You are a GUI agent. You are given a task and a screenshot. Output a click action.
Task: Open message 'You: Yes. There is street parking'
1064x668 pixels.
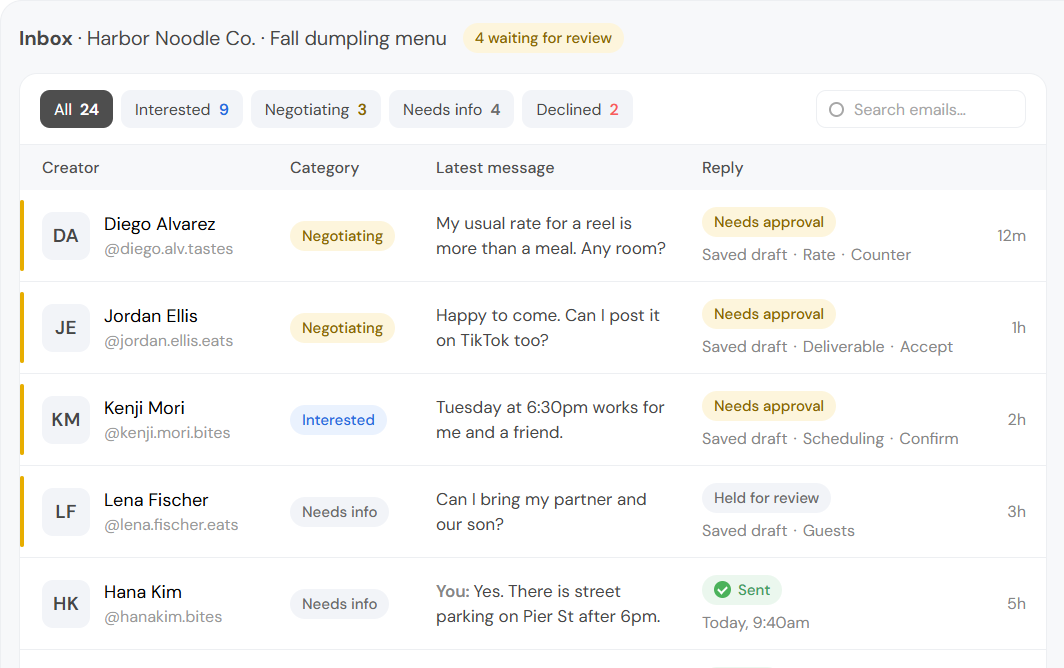click(548, 604)
